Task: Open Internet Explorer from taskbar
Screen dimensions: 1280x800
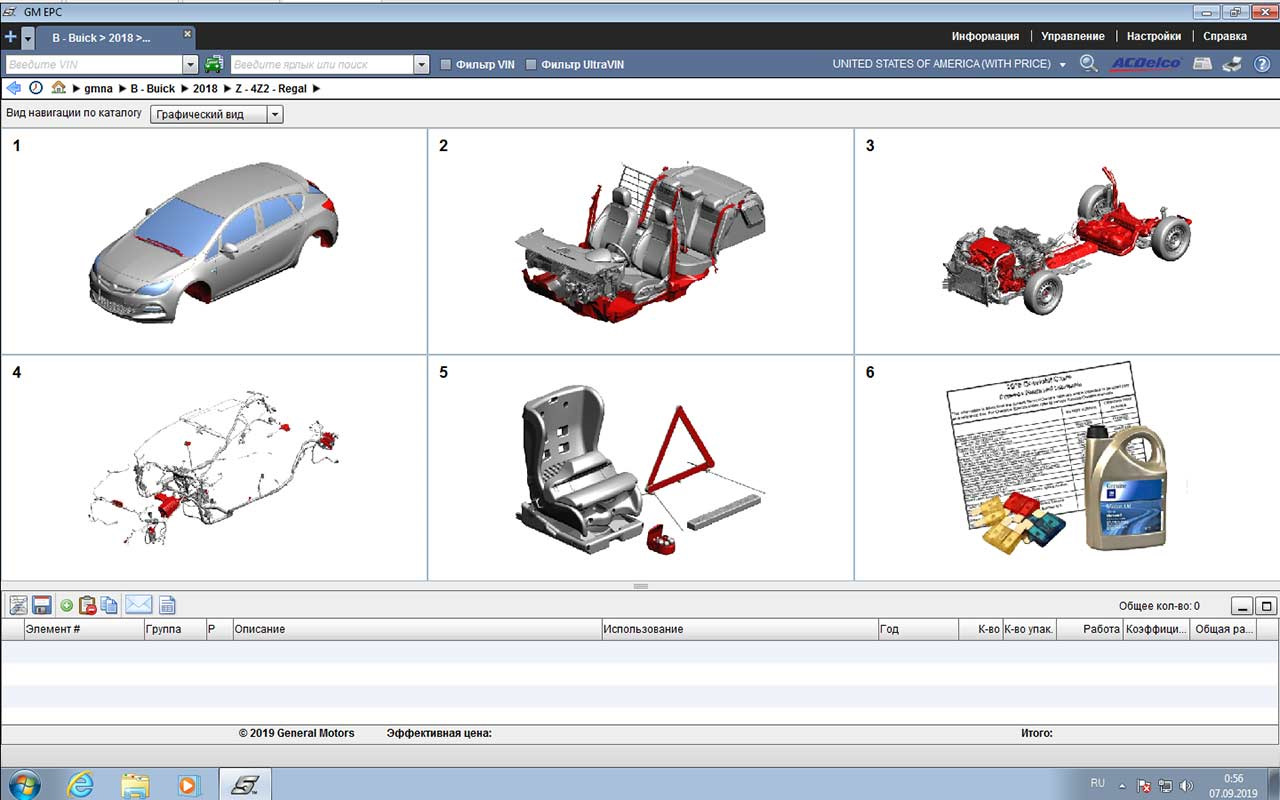Action: pos(79,785)
